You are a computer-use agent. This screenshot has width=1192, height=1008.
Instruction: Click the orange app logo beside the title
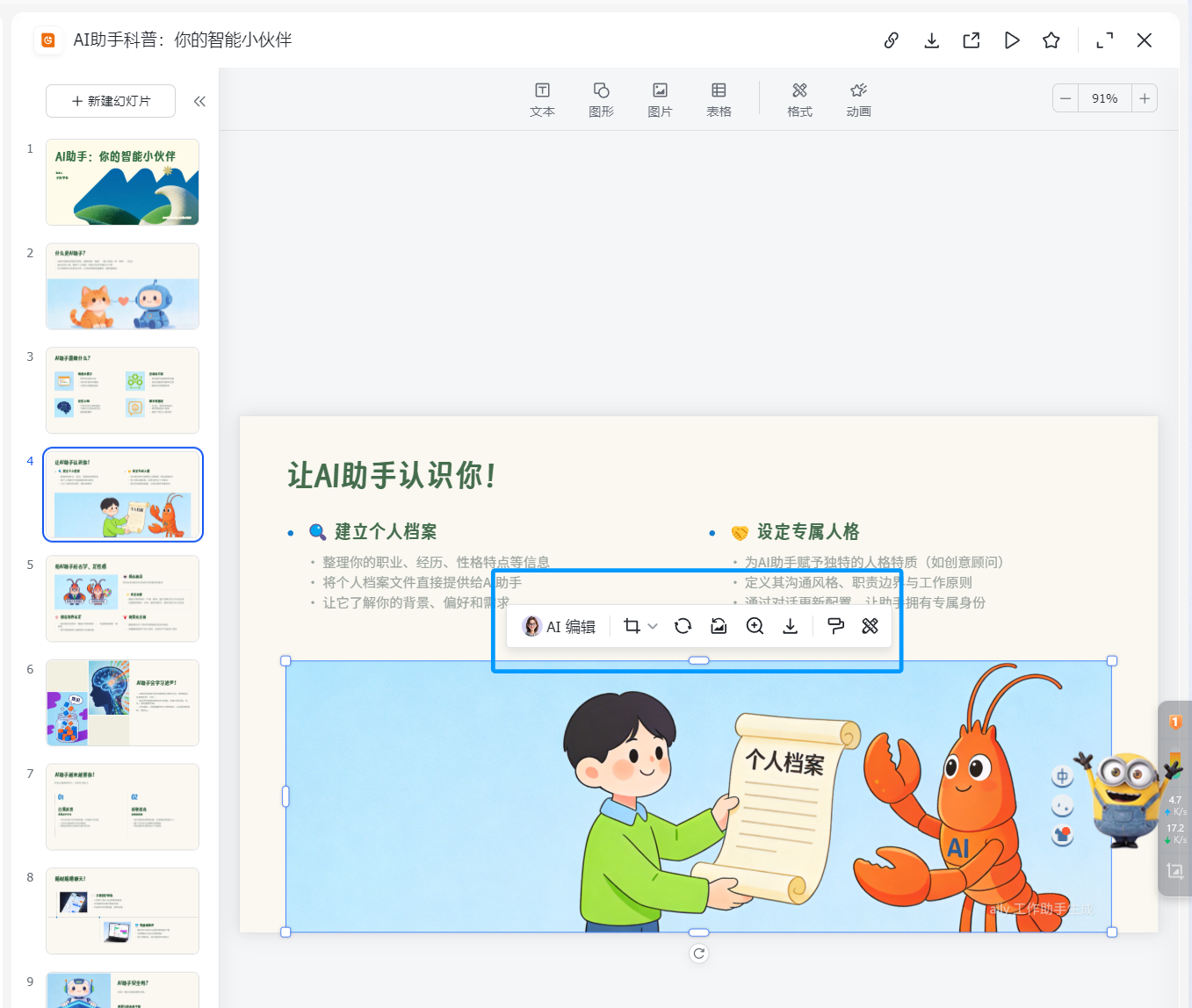pos(48,40)
